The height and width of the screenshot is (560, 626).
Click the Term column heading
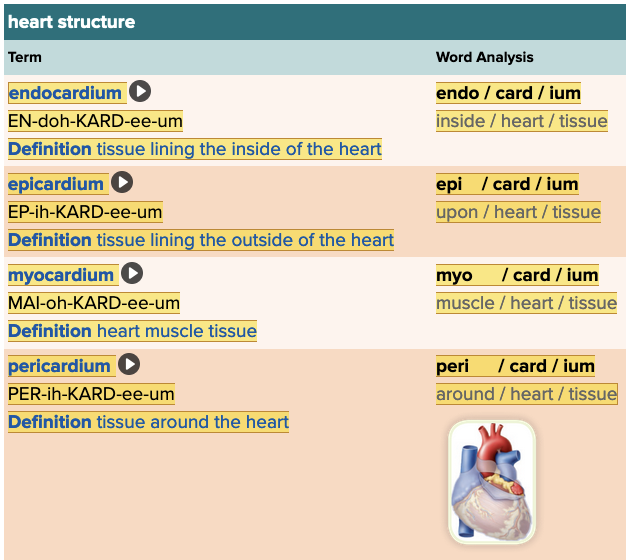point(25,57)
